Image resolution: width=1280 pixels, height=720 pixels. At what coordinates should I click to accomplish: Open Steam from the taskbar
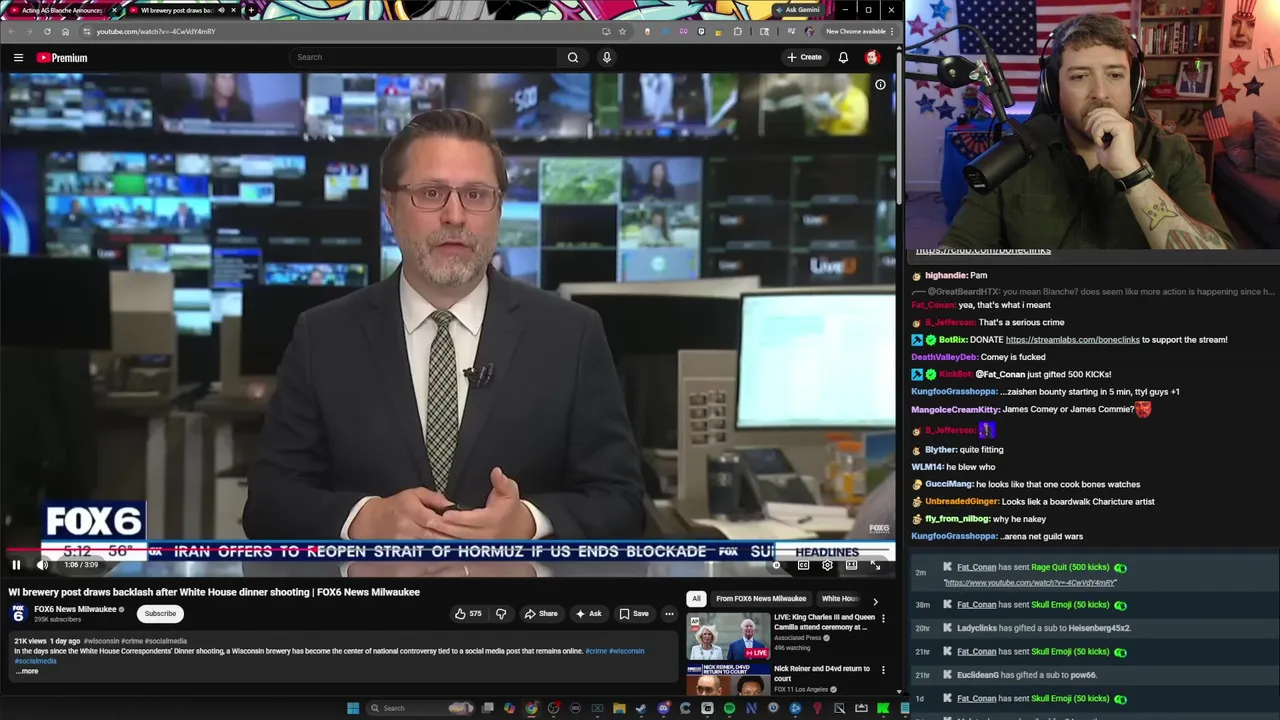tap(641, 708)
